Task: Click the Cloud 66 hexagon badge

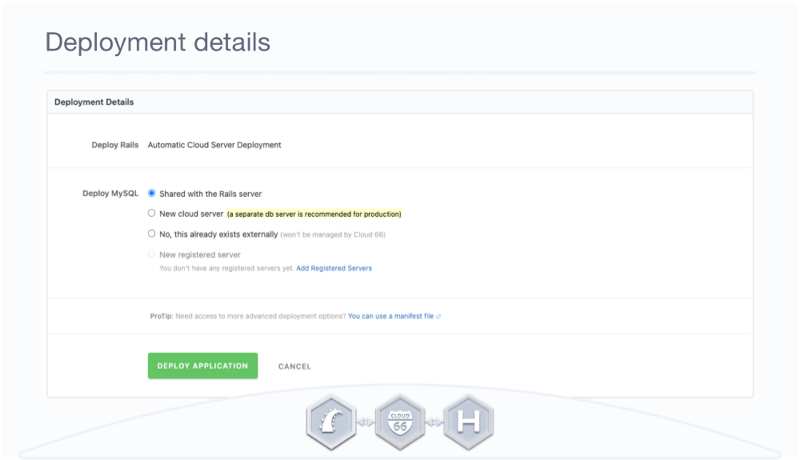Action: click(x=400, y=422)
